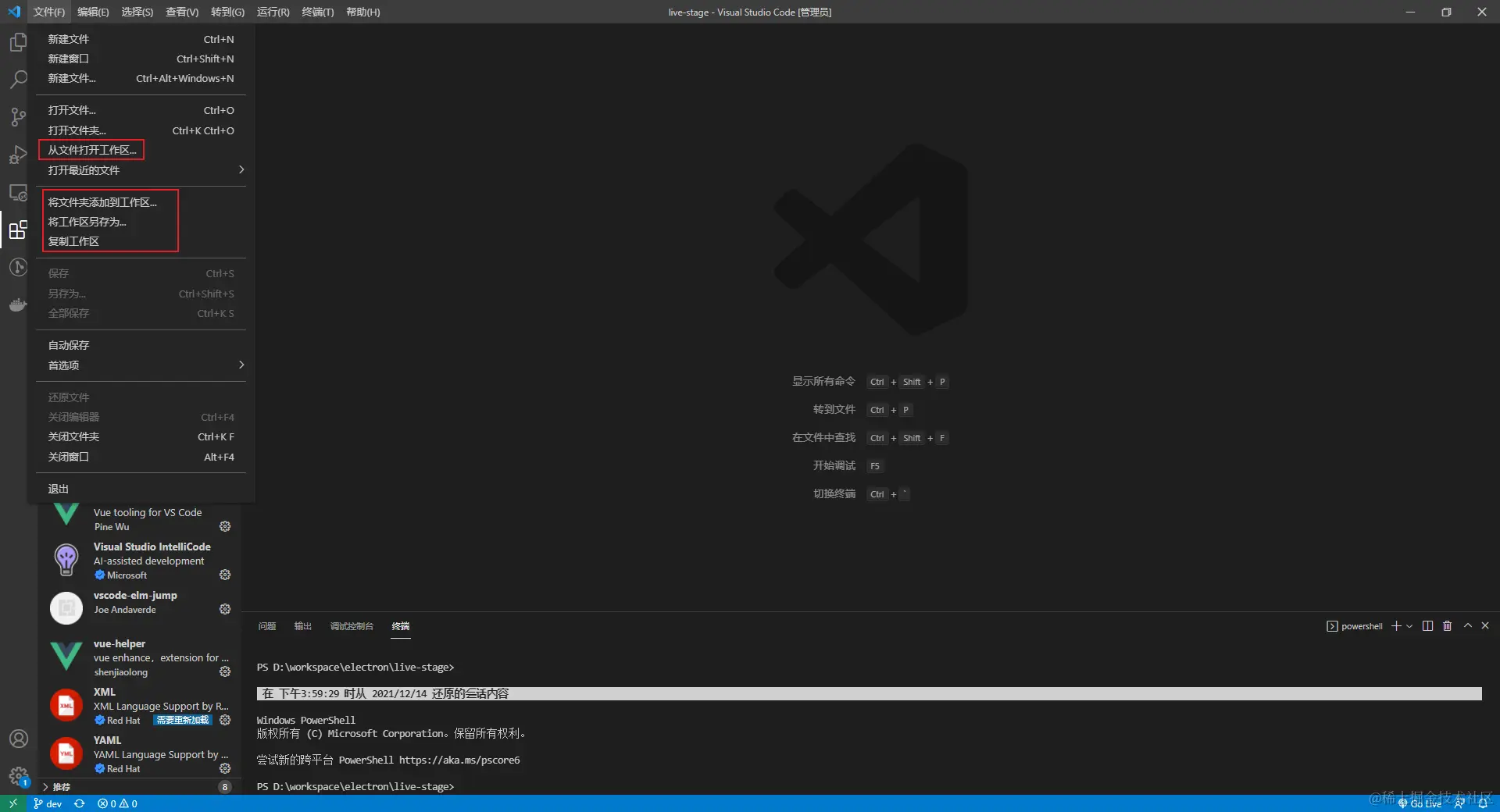
Task: Click the 需要重新加载 button on XML extension
Action: pyautogui.click(x=183, y=720)
